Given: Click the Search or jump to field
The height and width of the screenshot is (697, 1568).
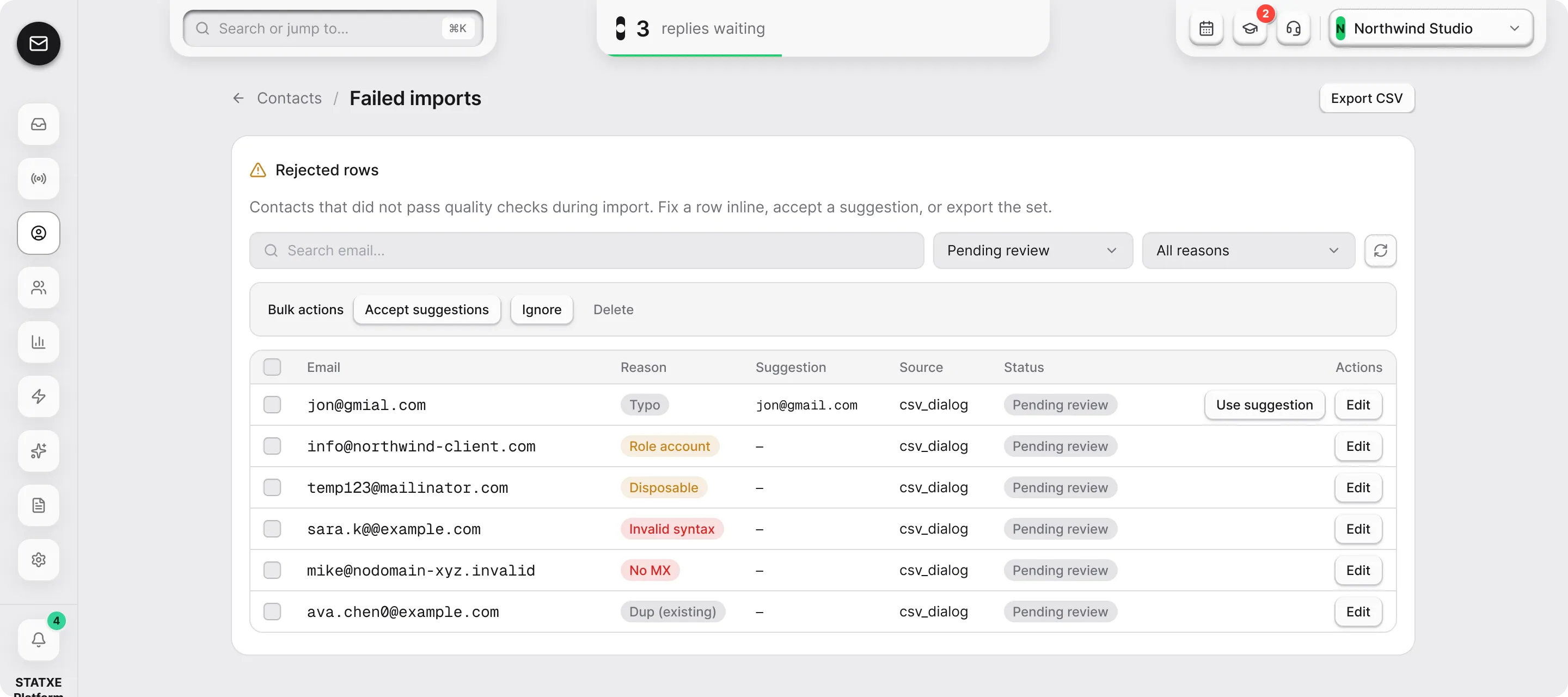Looking at the screenshot, I should coord(333,29).
